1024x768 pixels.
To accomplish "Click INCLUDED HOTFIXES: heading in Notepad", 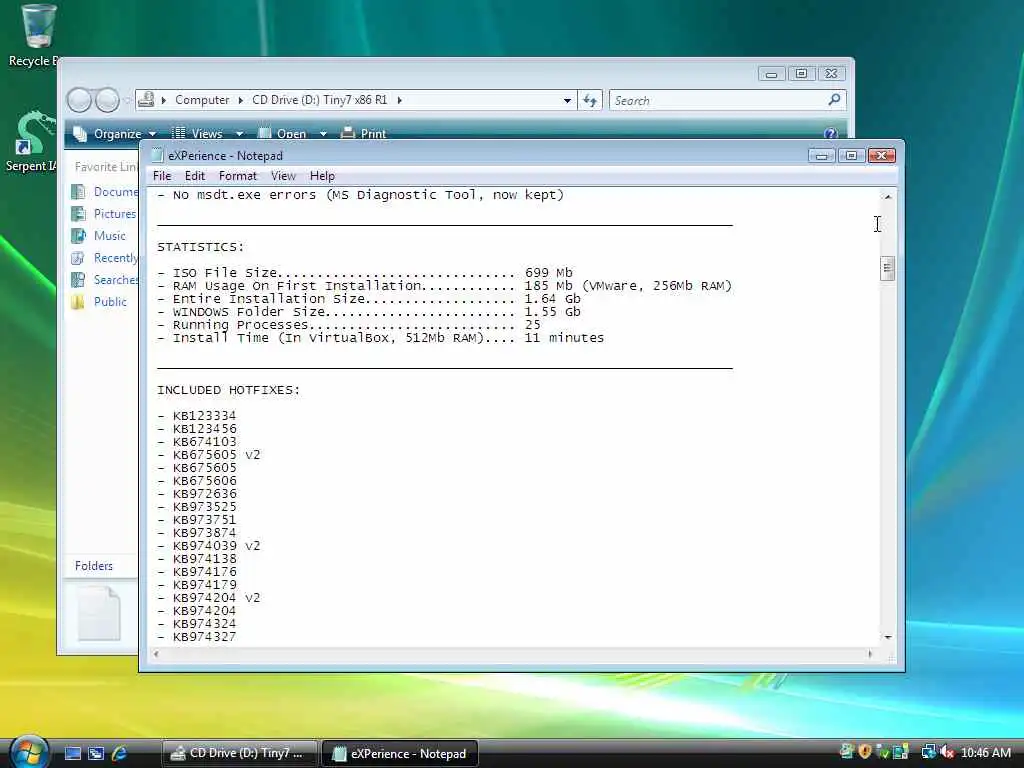I will [229, 390].
